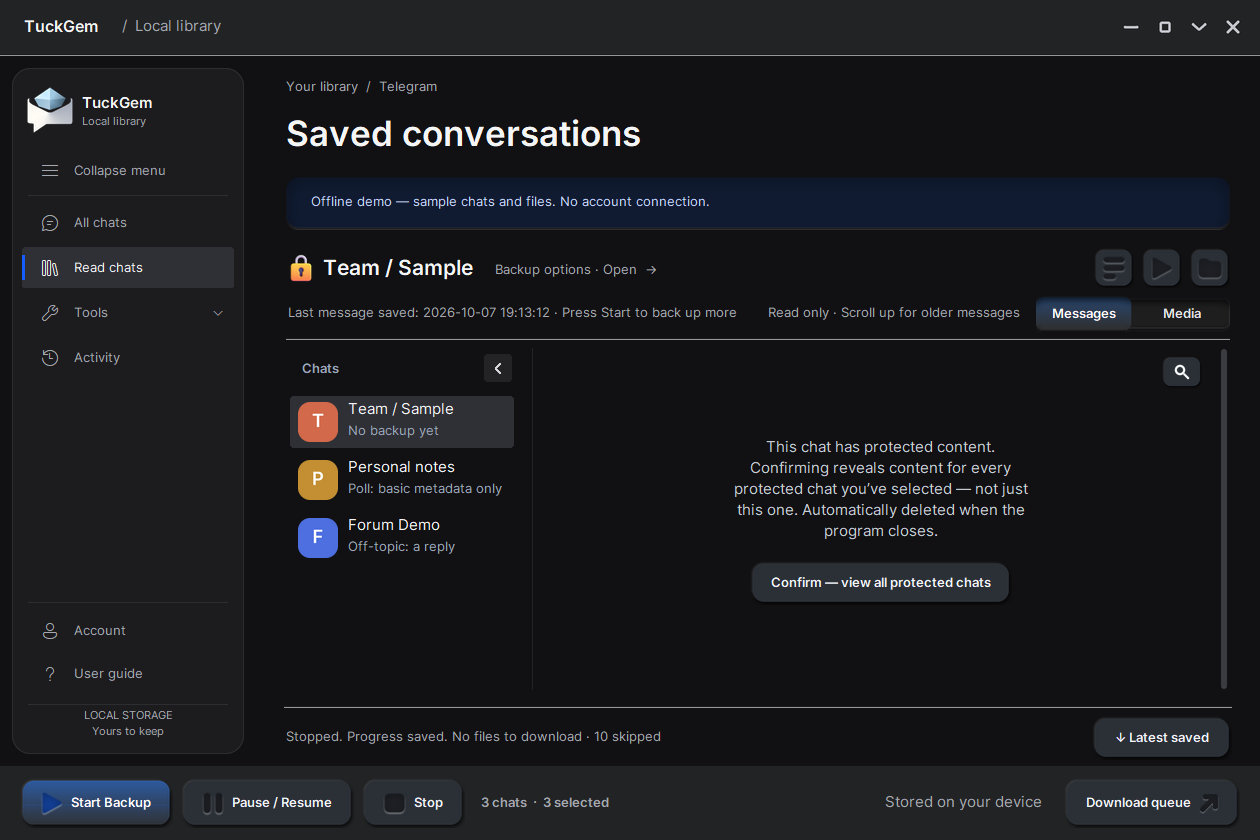The height and width of the screenshot is (840, 1260).
Task: Go to Your library breadcrumb
Action: coord(322,87)
